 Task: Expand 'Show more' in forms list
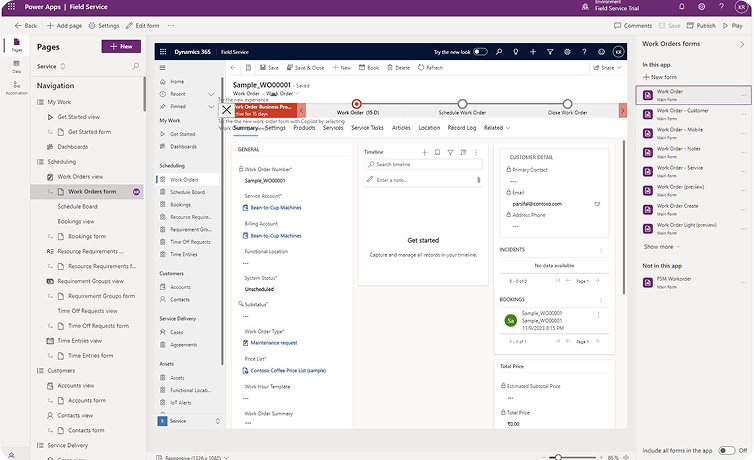pos(661,246)
